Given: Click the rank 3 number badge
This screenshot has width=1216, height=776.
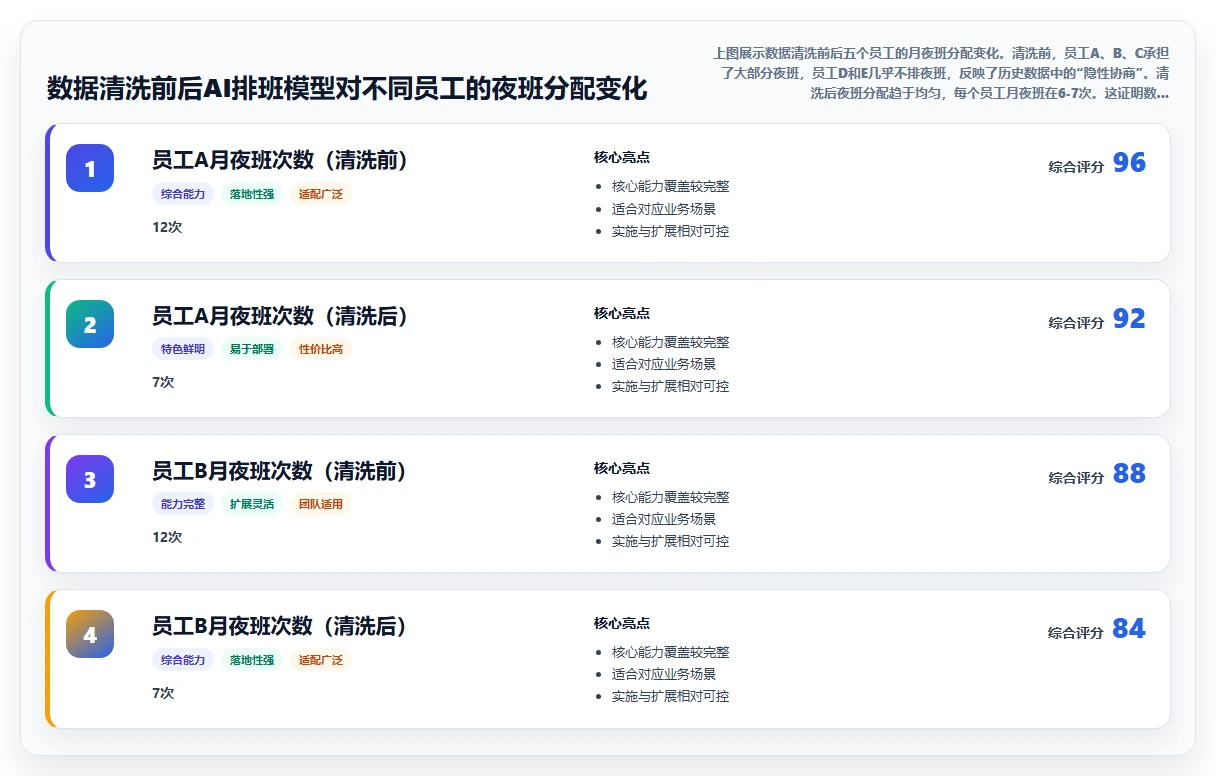Looking at the screenshot, I should point(90,479).
